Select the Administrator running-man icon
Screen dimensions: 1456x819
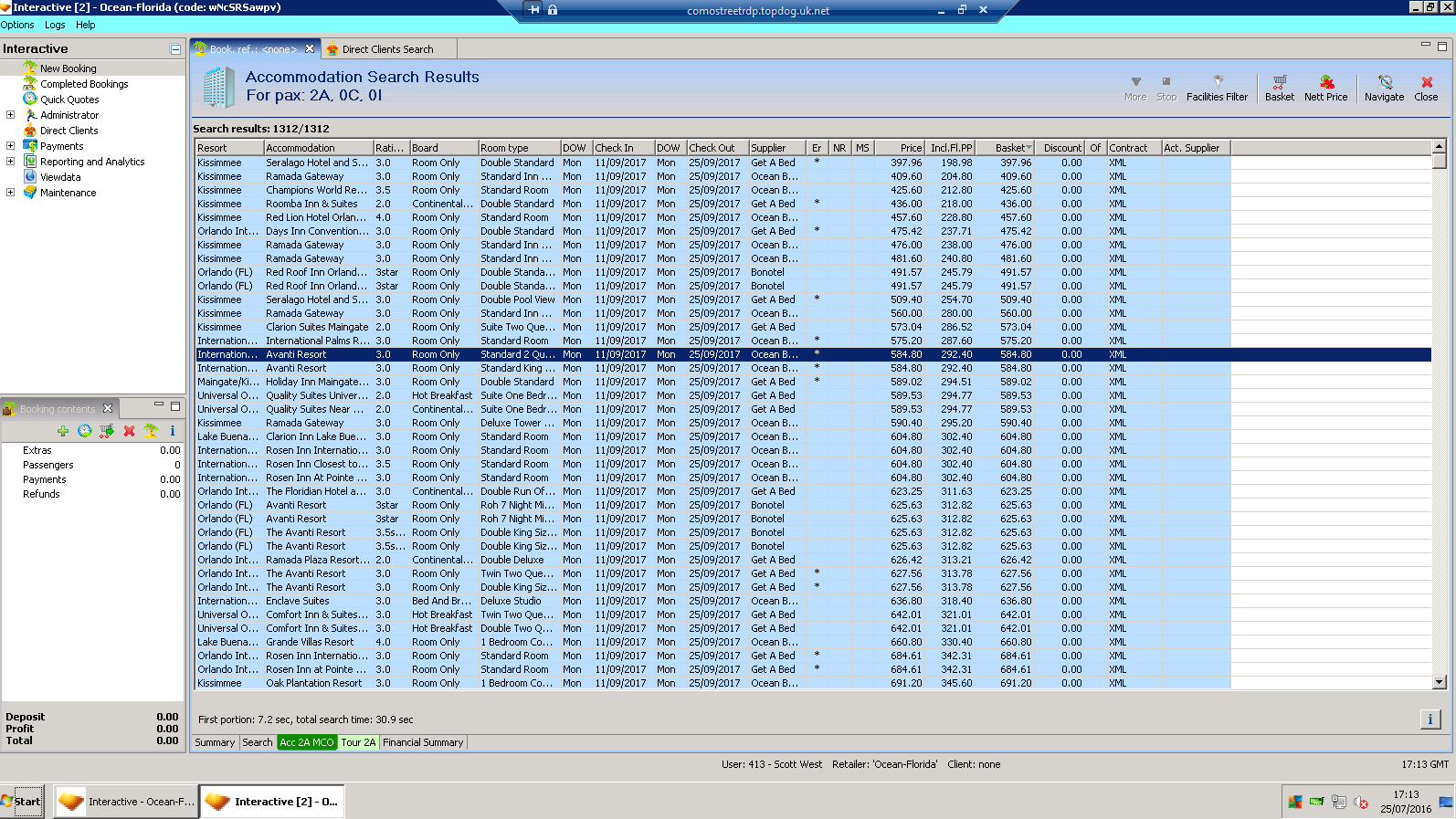point(30,114)
